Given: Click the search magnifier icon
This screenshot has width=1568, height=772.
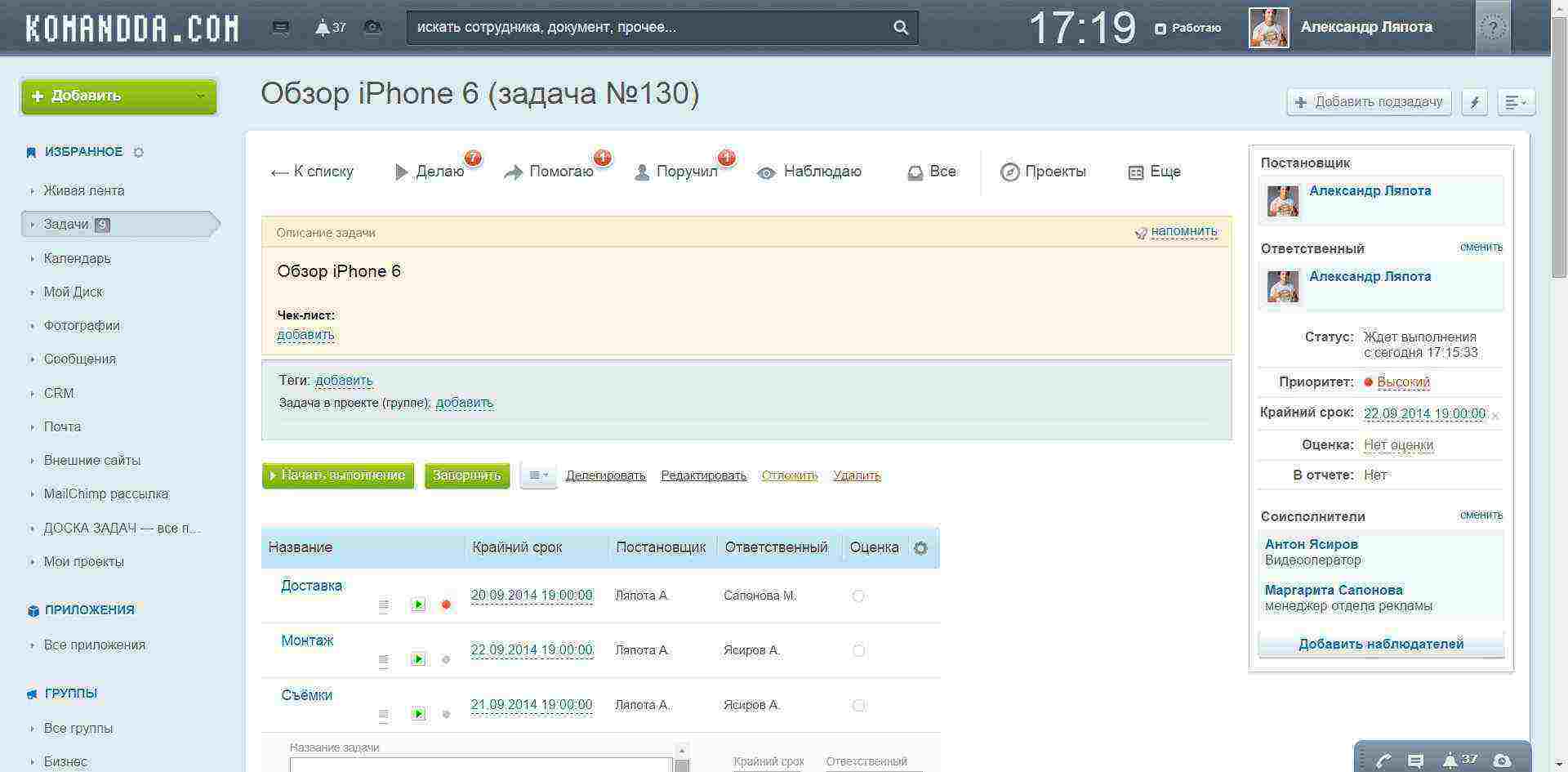Looking at the screenshot, I should [x=900, y=28].
